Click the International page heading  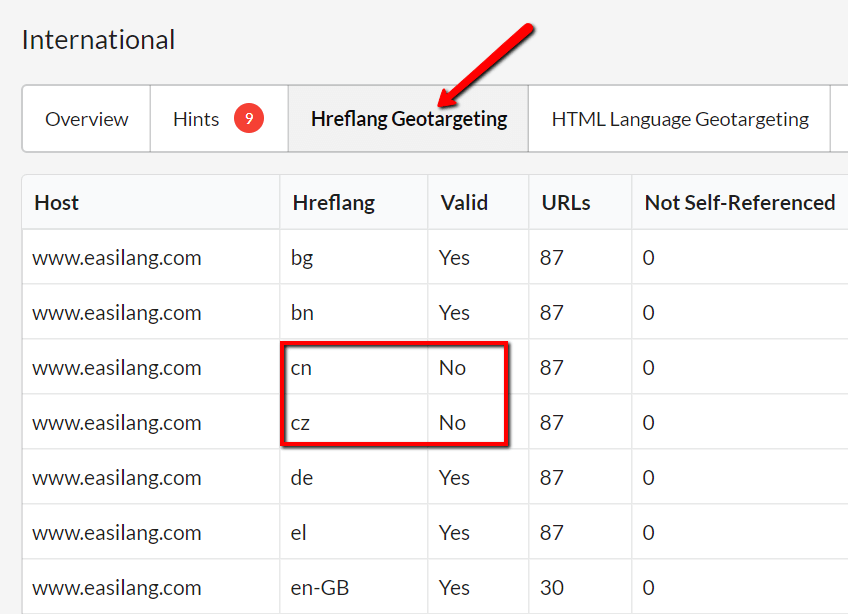(x=98, y=40)
